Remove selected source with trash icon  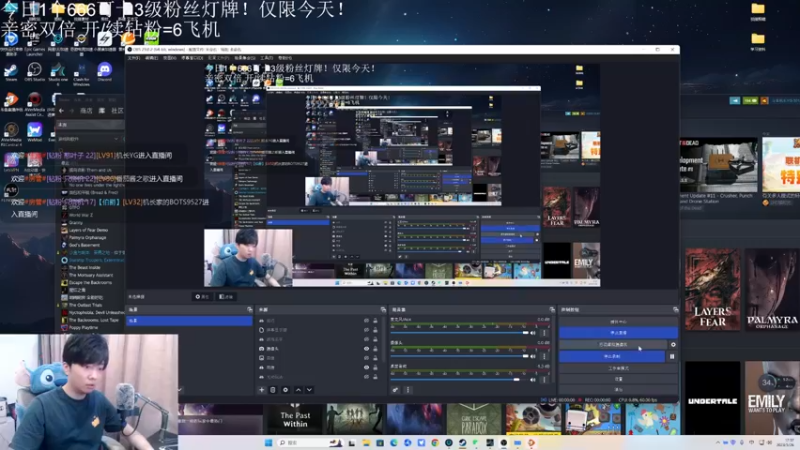coord(273,390)
